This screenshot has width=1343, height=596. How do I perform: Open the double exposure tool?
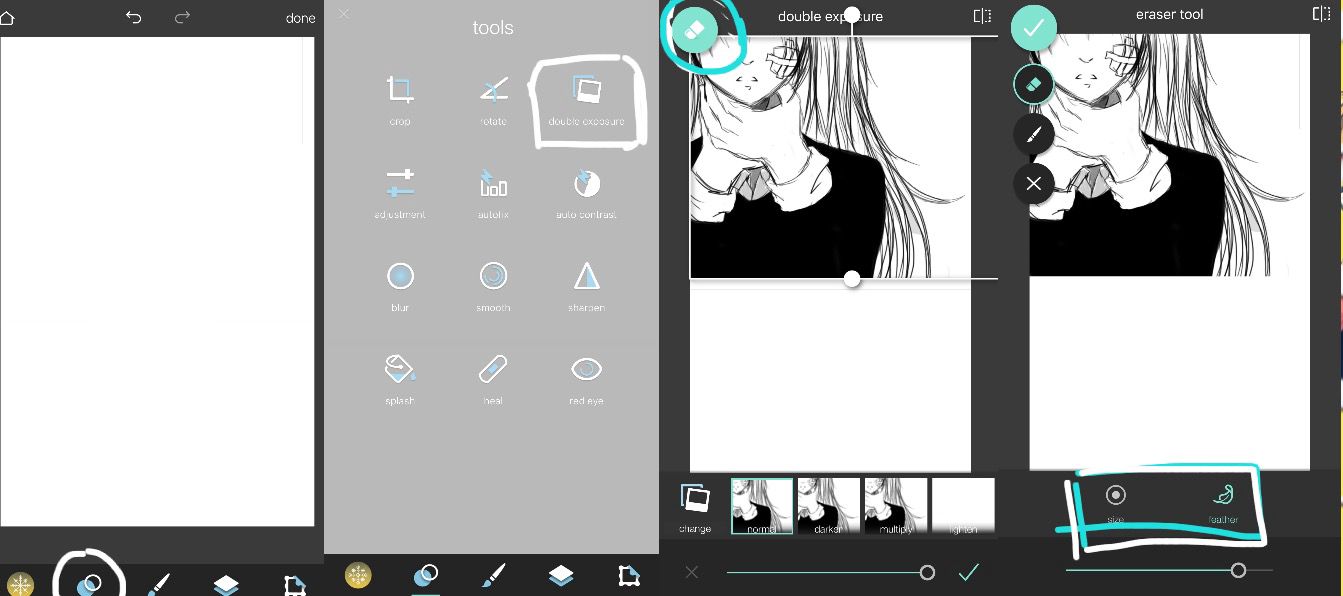[586, 100]
